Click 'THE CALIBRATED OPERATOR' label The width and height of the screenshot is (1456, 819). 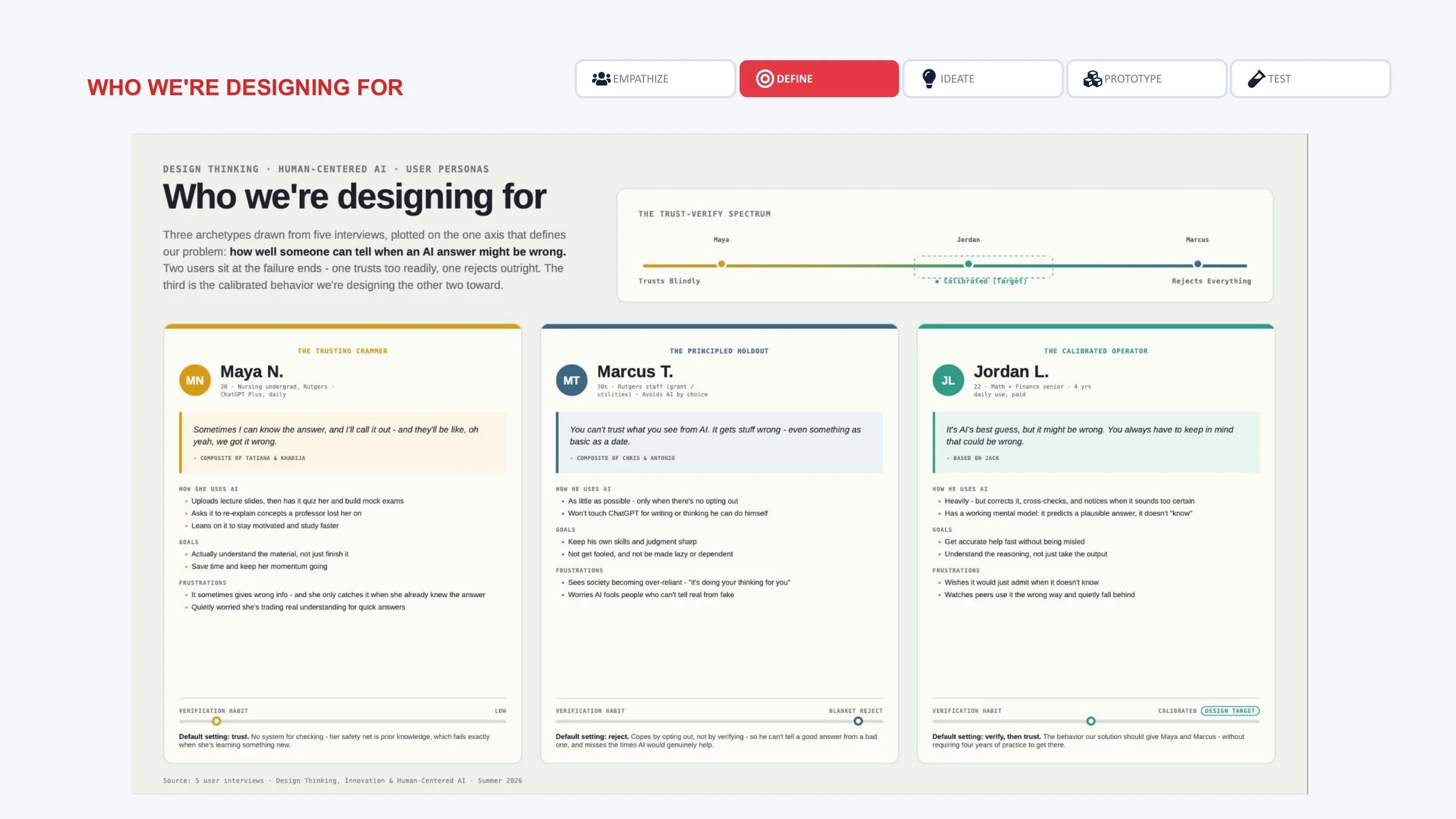point(1095,351)
